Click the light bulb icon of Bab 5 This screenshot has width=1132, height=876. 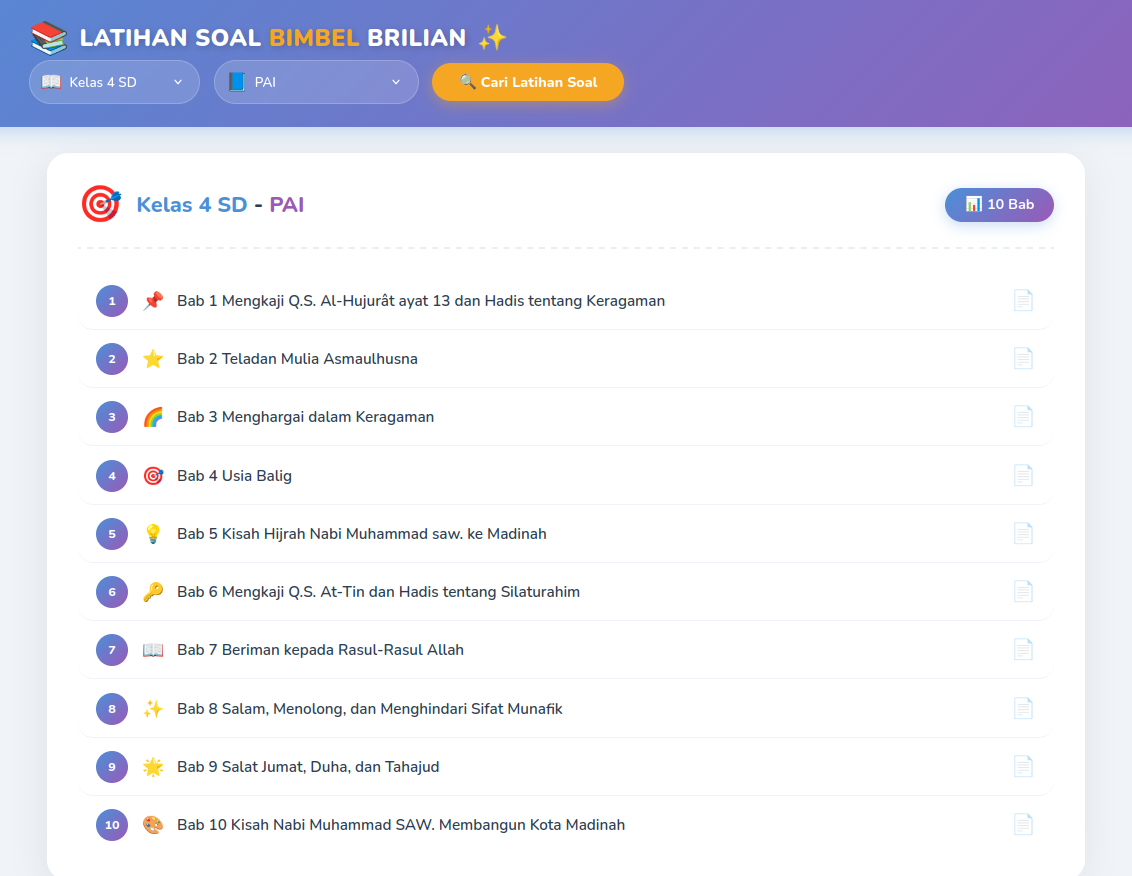click(153, 534)
